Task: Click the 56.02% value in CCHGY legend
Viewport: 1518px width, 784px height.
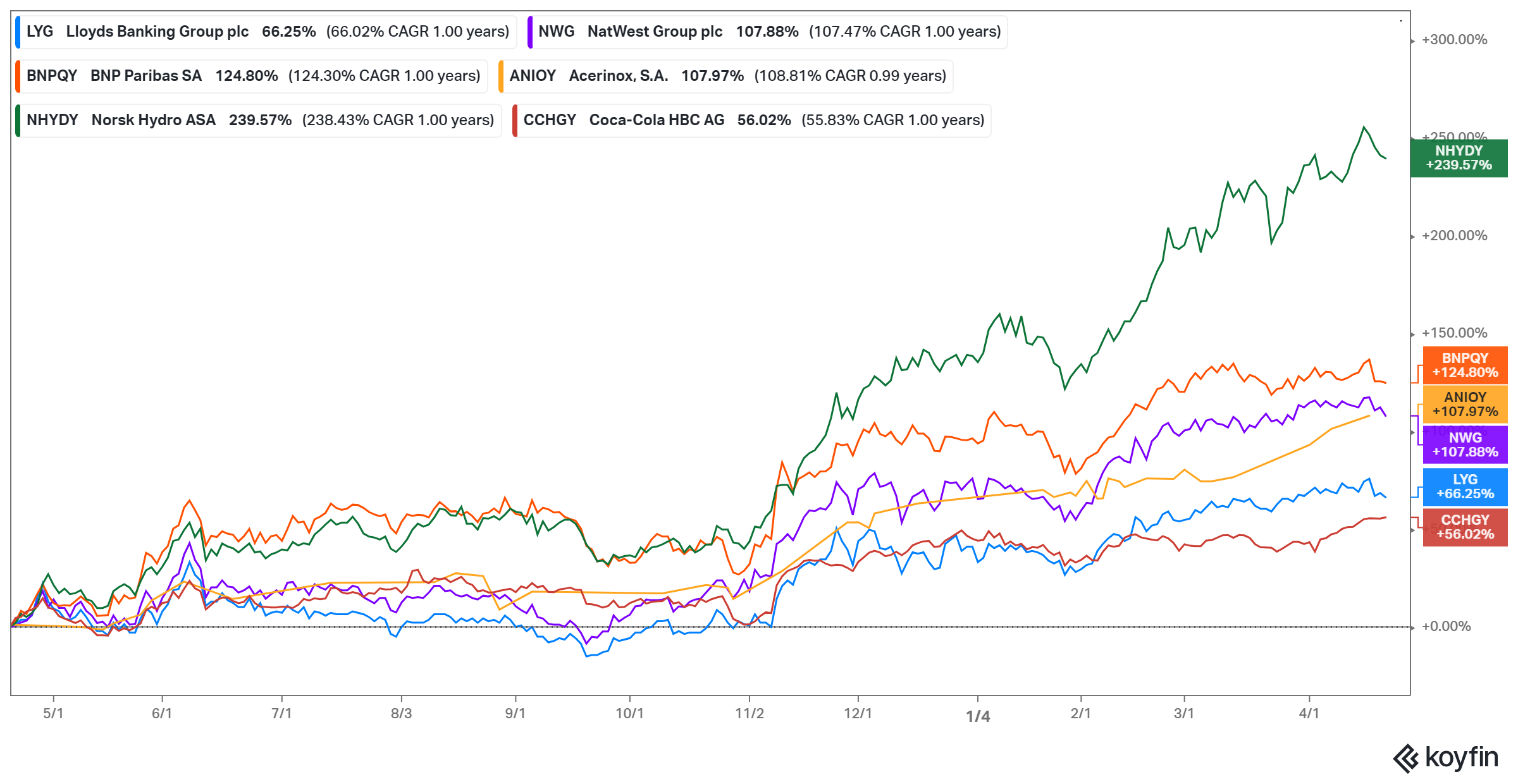Action: pos(764,120)
